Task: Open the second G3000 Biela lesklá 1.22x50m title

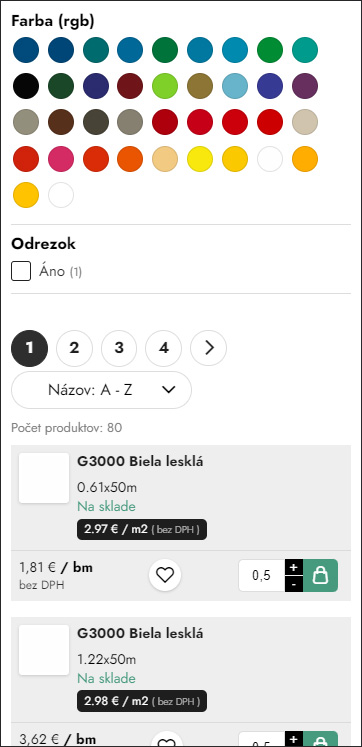Action: 140,634
